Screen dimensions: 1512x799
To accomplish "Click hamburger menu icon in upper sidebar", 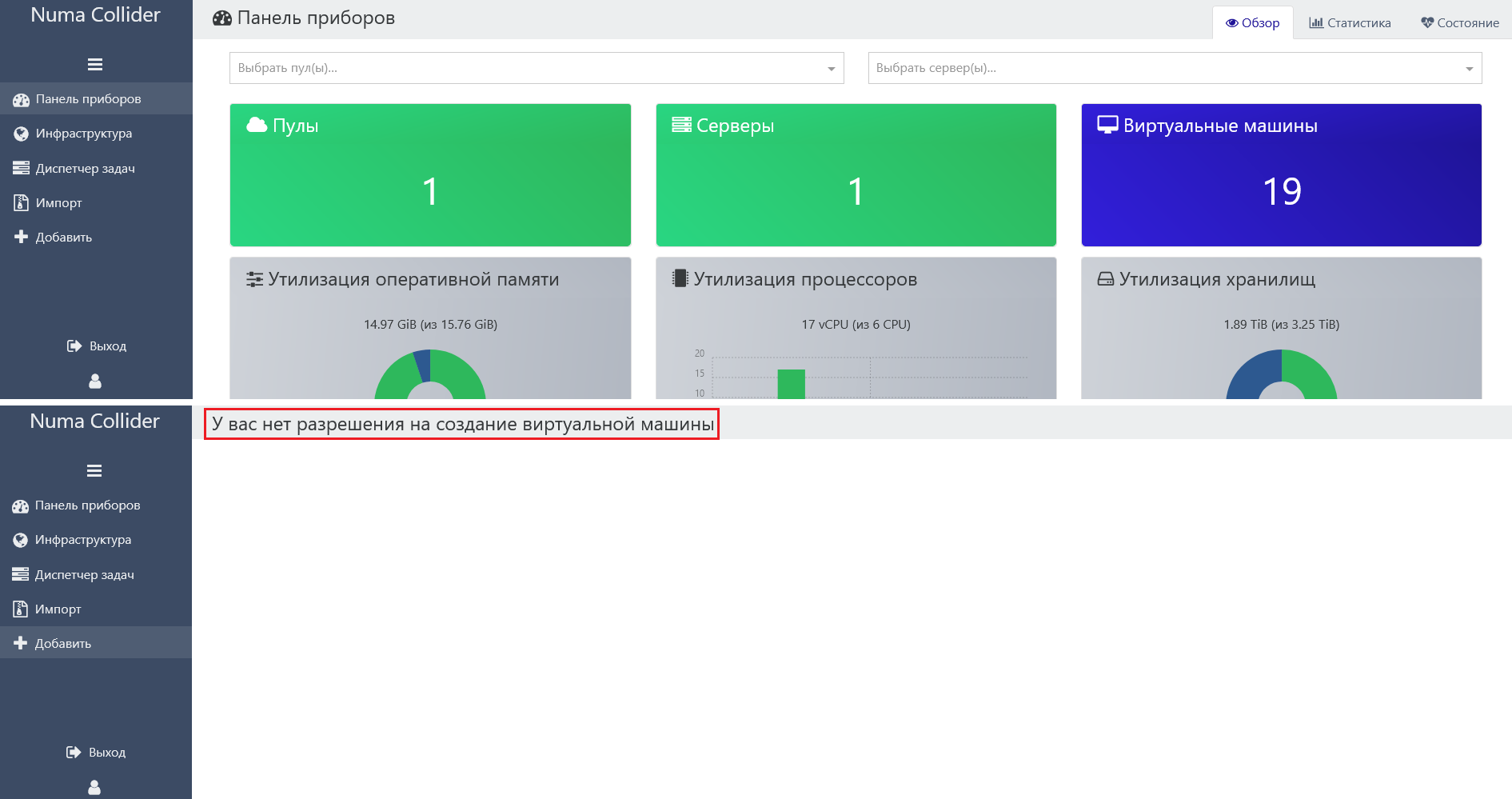I will [95, 65].
